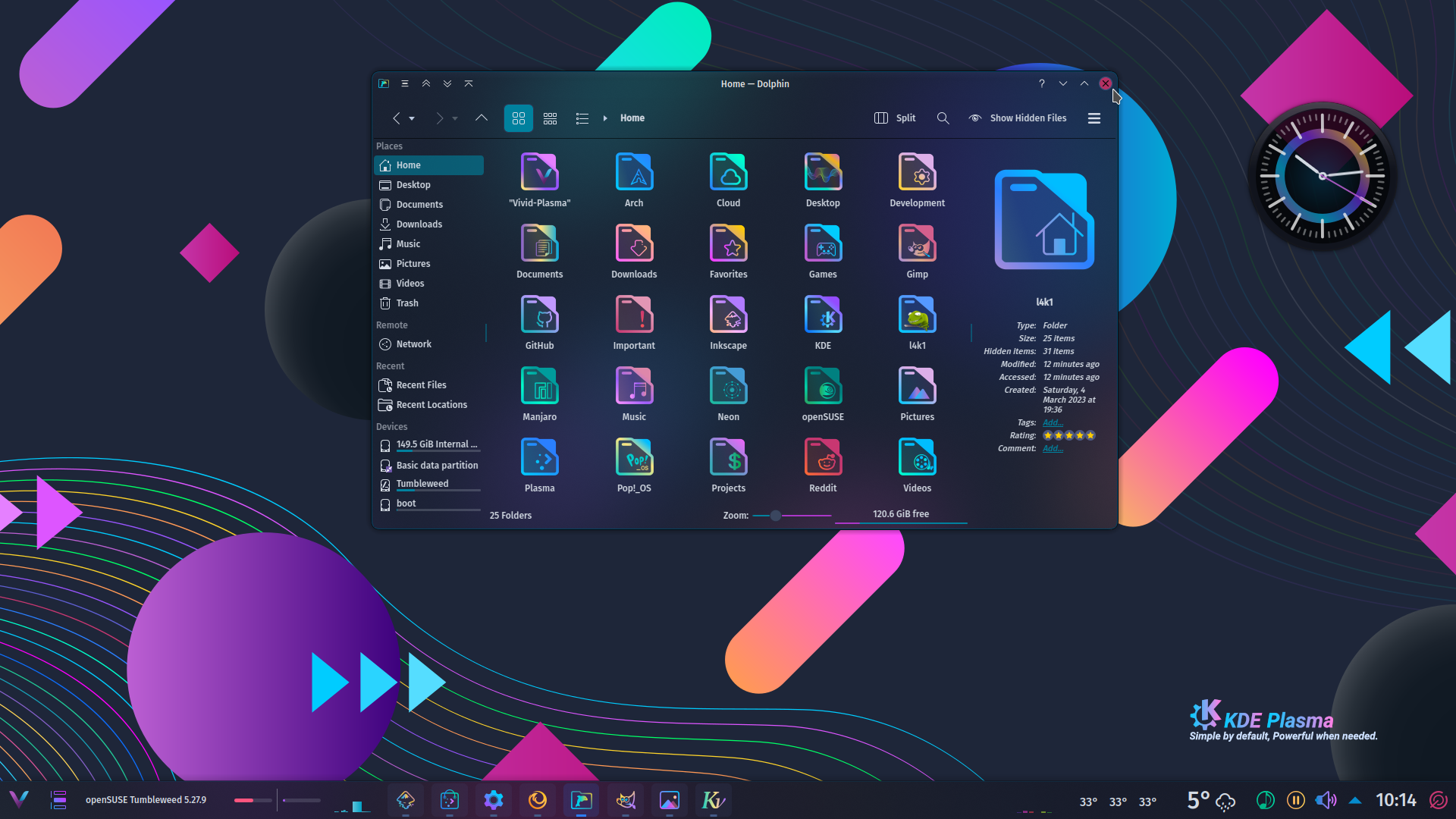This screenshot has height=819, width=1456.
Task: Open the Games folder
Action: click(x=823, y=251)
